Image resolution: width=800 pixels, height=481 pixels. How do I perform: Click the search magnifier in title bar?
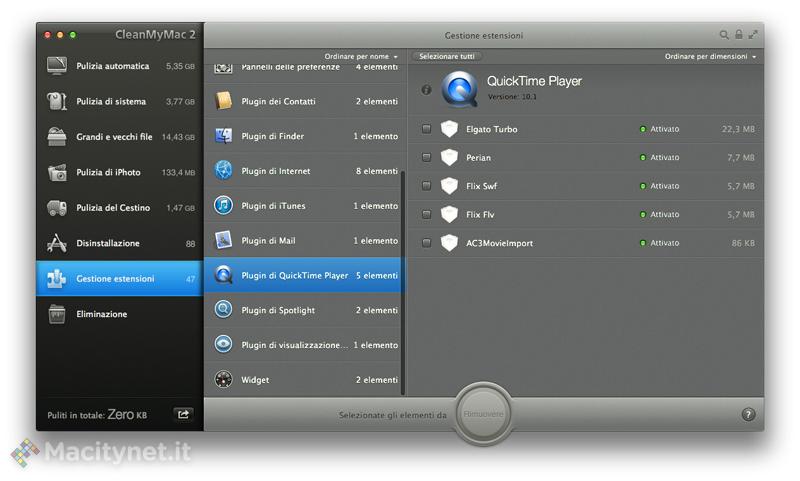724,35
